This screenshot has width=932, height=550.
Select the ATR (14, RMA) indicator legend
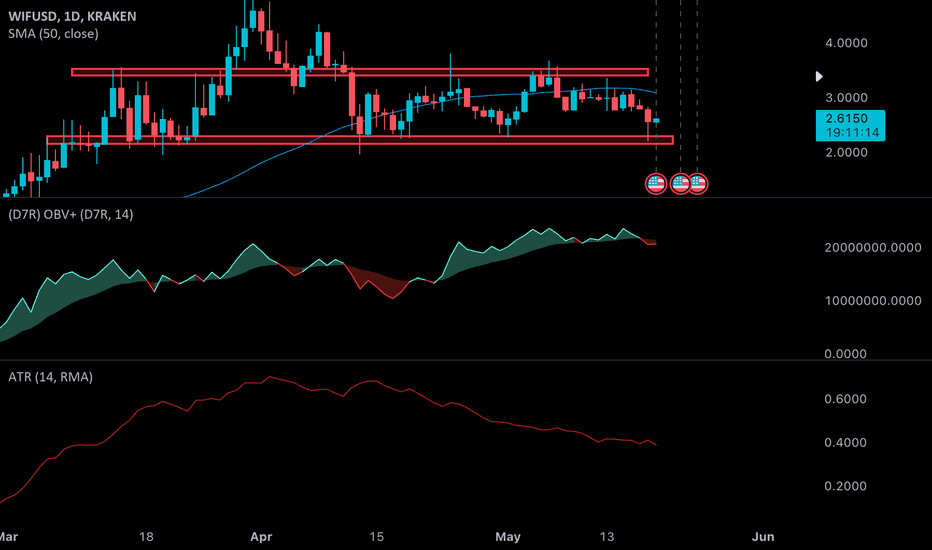click(51, 377)
